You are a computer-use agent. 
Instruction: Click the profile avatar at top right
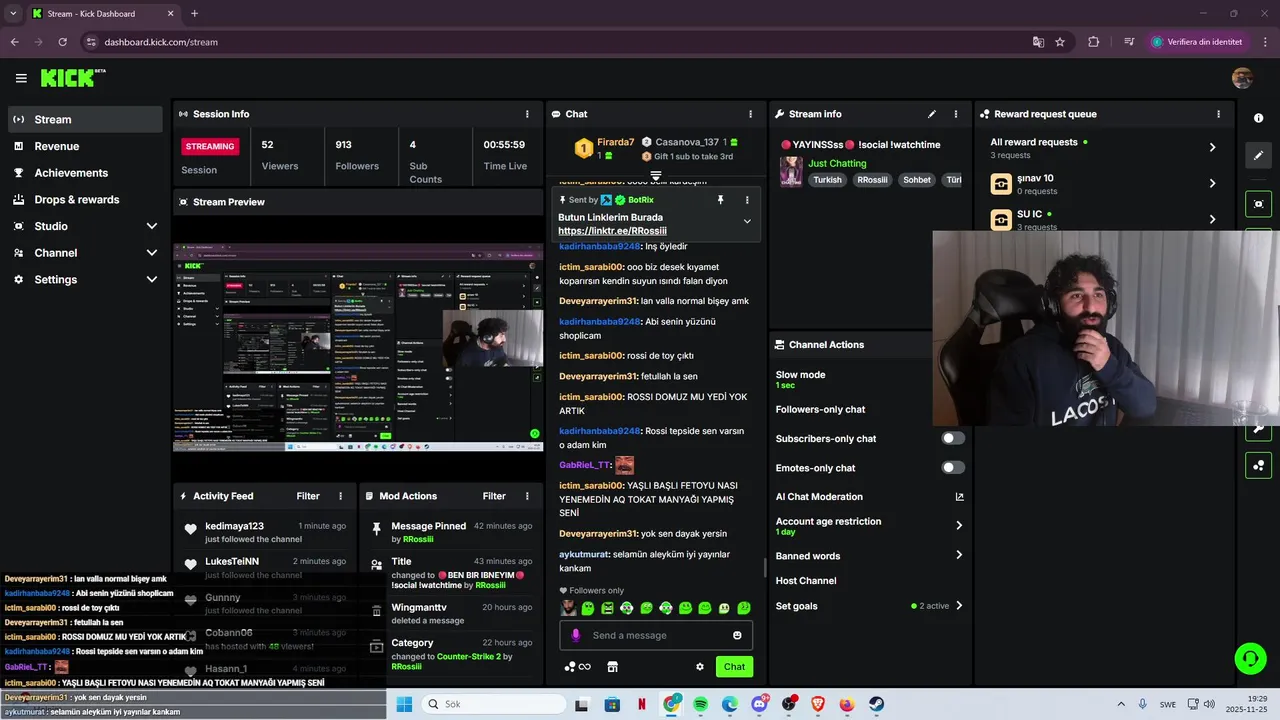coord(1242,78)
